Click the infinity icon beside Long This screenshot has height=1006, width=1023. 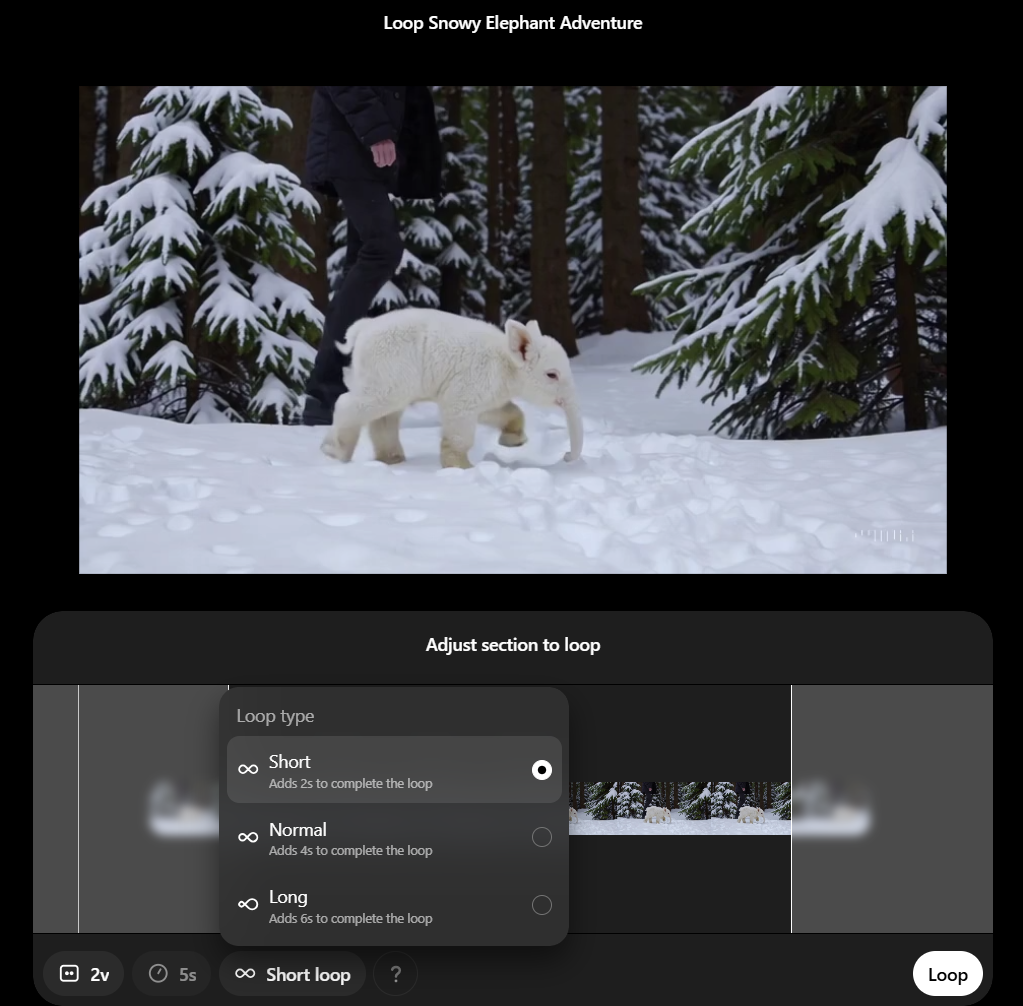[248, 904]
